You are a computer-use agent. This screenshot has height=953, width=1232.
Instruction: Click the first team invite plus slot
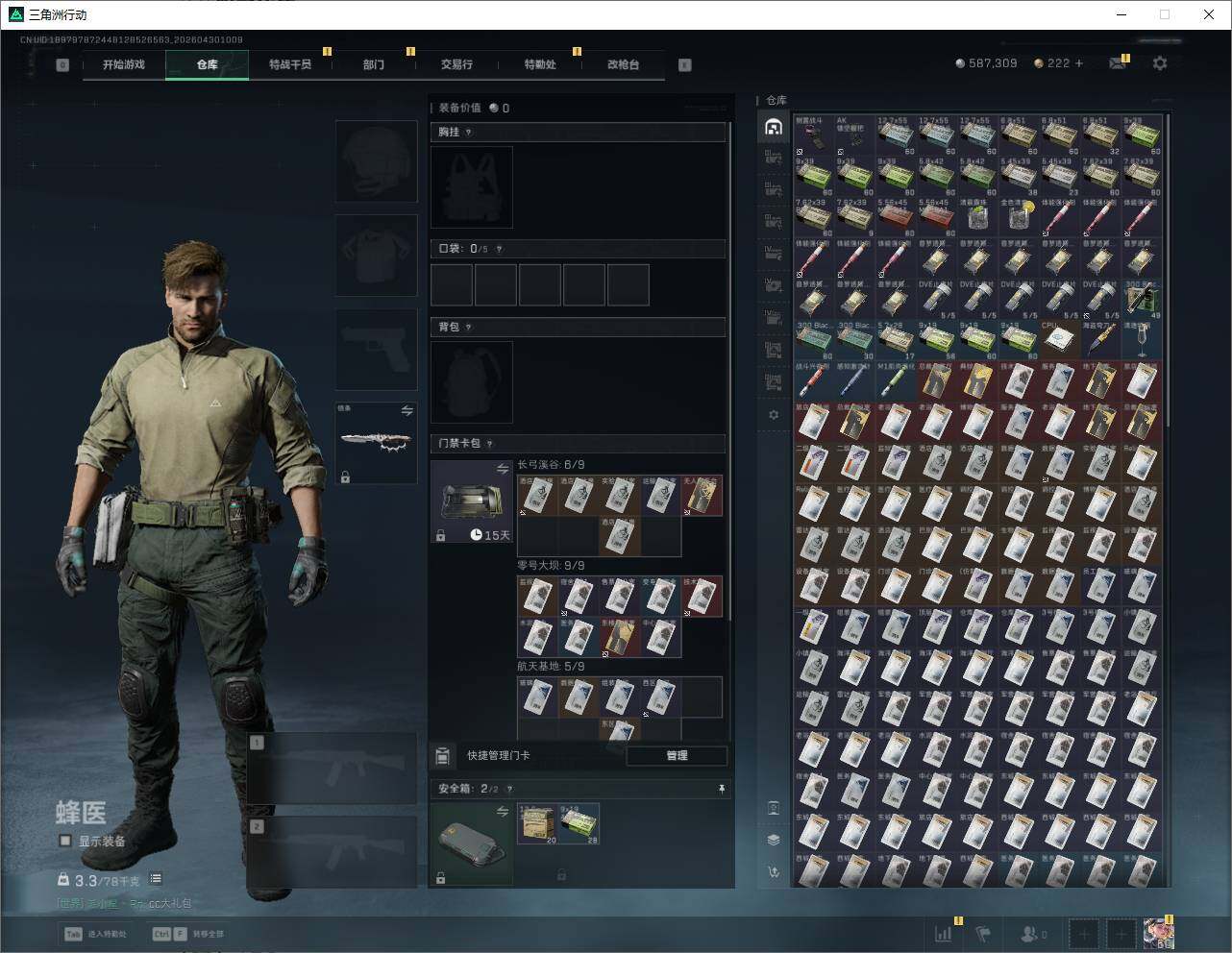(1084, 933)
